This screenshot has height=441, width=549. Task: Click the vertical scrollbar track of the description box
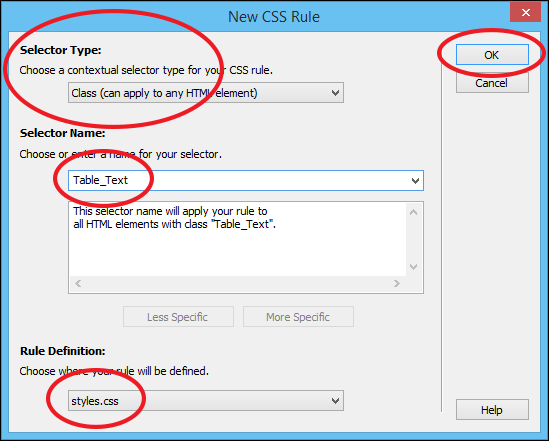(414, 239)
